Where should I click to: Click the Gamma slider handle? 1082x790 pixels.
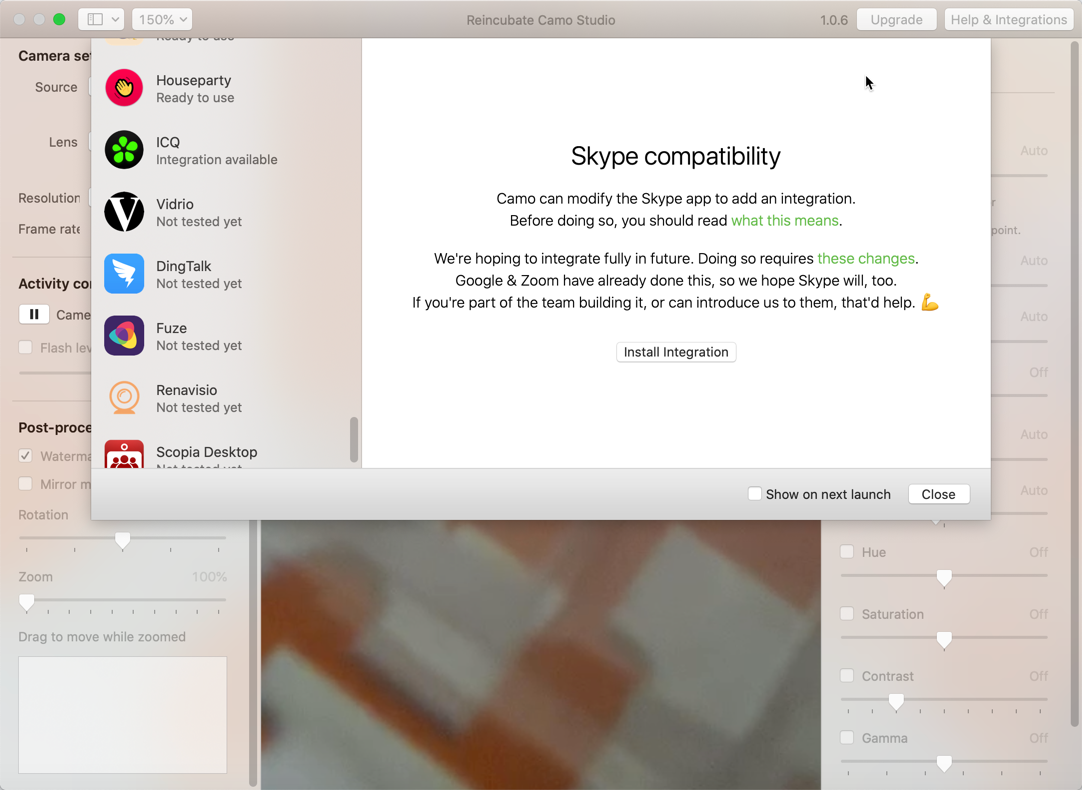944,764
